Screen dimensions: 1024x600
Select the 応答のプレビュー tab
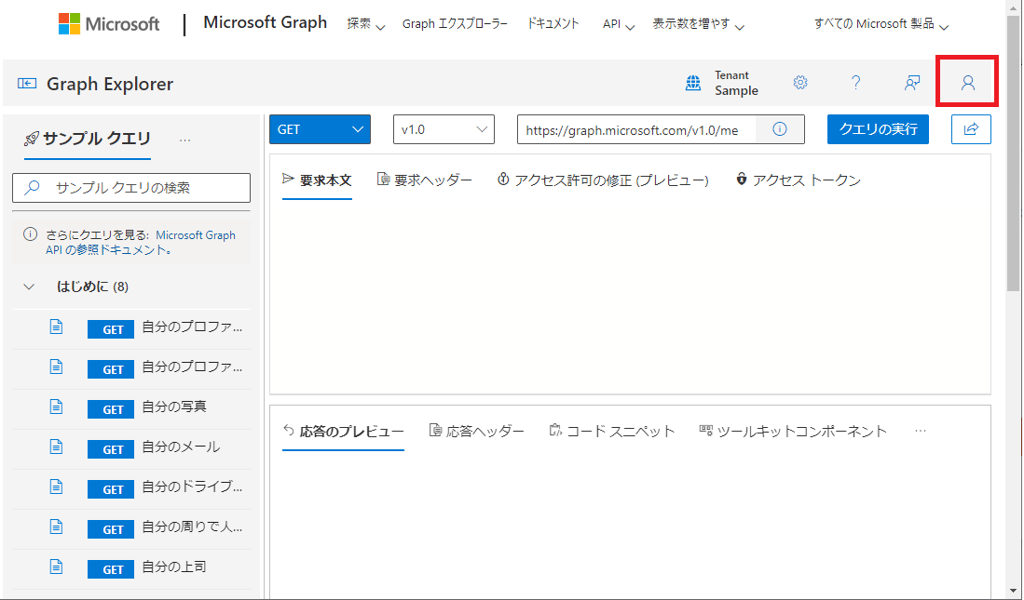(x=344, y=431)
